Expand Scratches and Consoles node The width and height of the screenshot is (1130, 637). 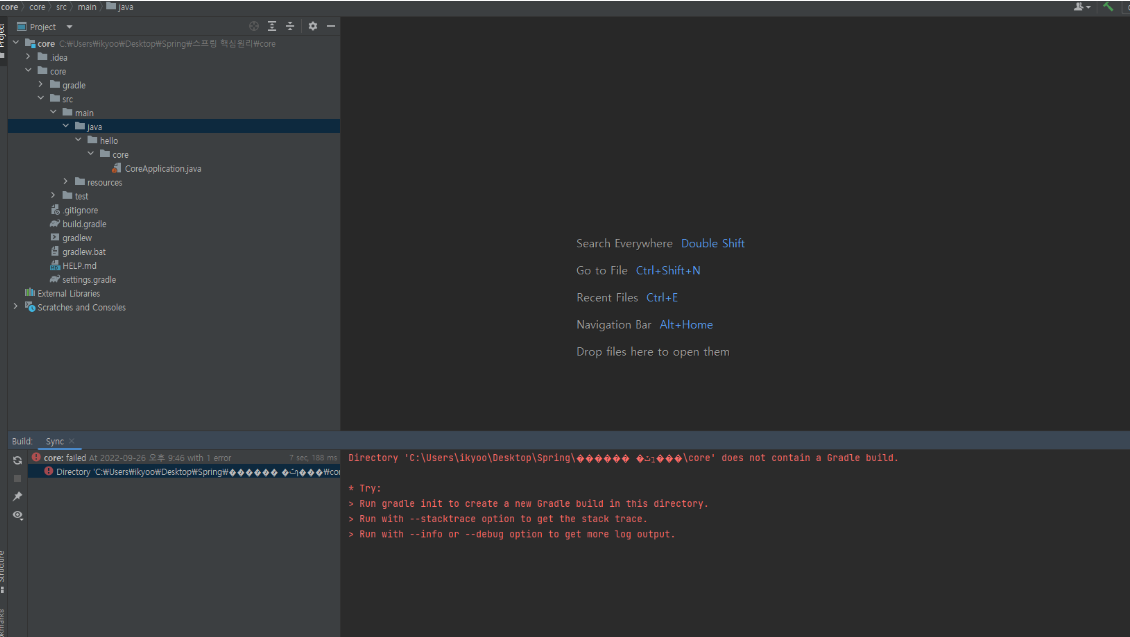tap(16, 307)
